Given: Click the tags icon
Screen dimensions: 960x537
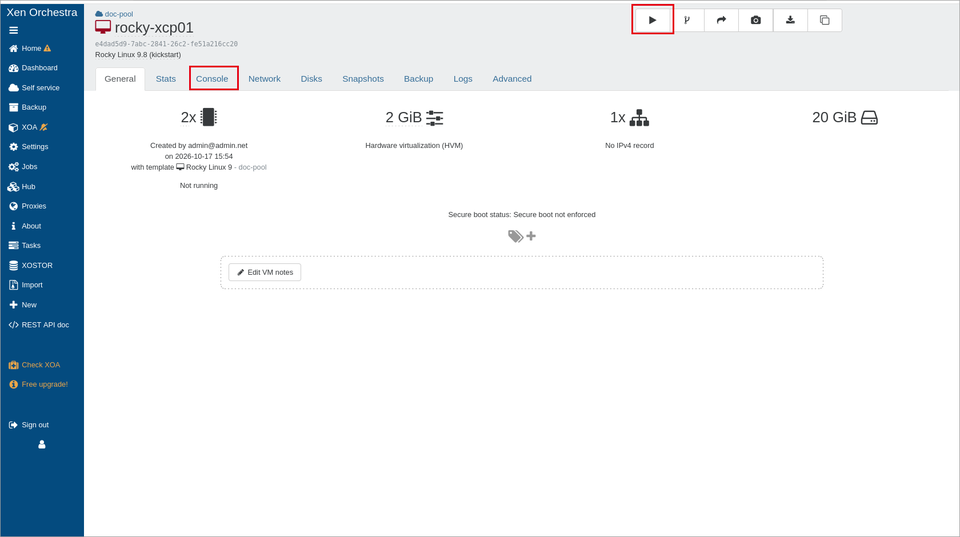Looking at the screenshot, I should coord(516,236).
